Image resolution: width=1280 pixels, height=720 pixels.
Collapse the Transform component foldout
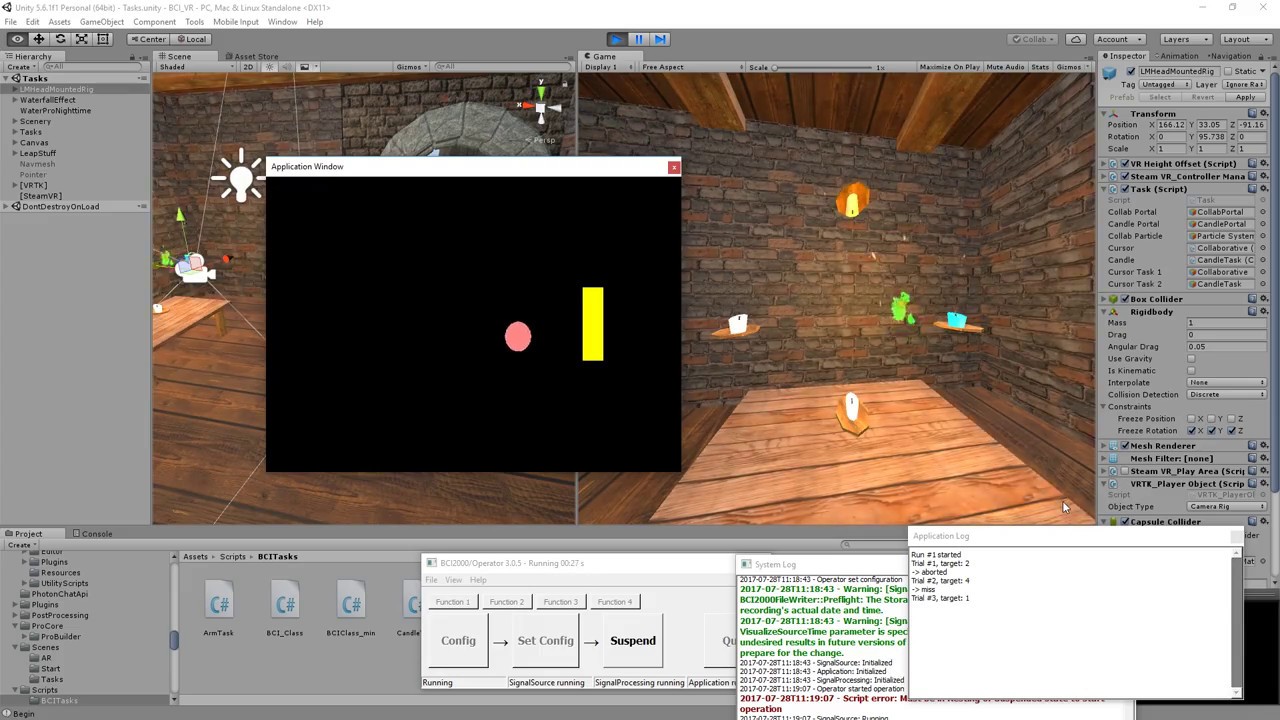click(1105, 114)
